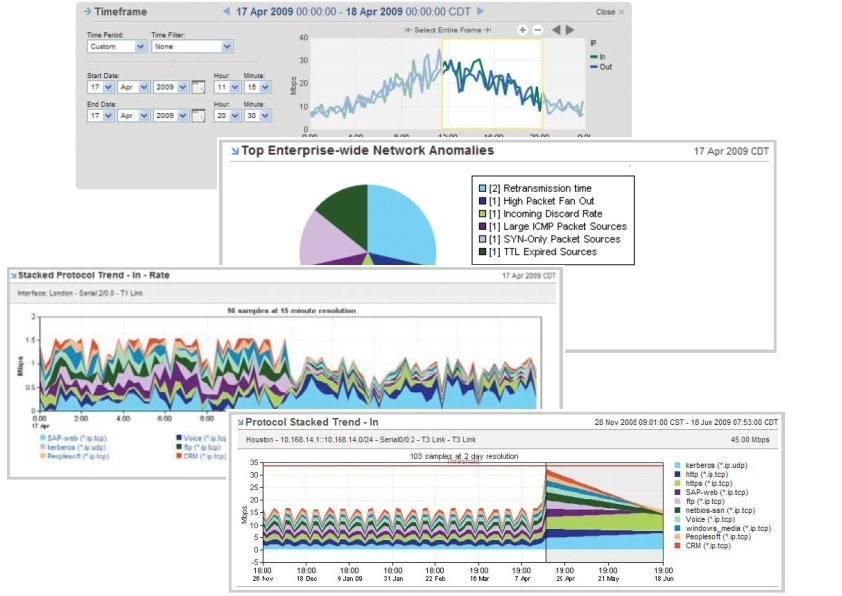Click SAP-web legend in Stacked Protocol Trend Rate

(x=73, y=439)
